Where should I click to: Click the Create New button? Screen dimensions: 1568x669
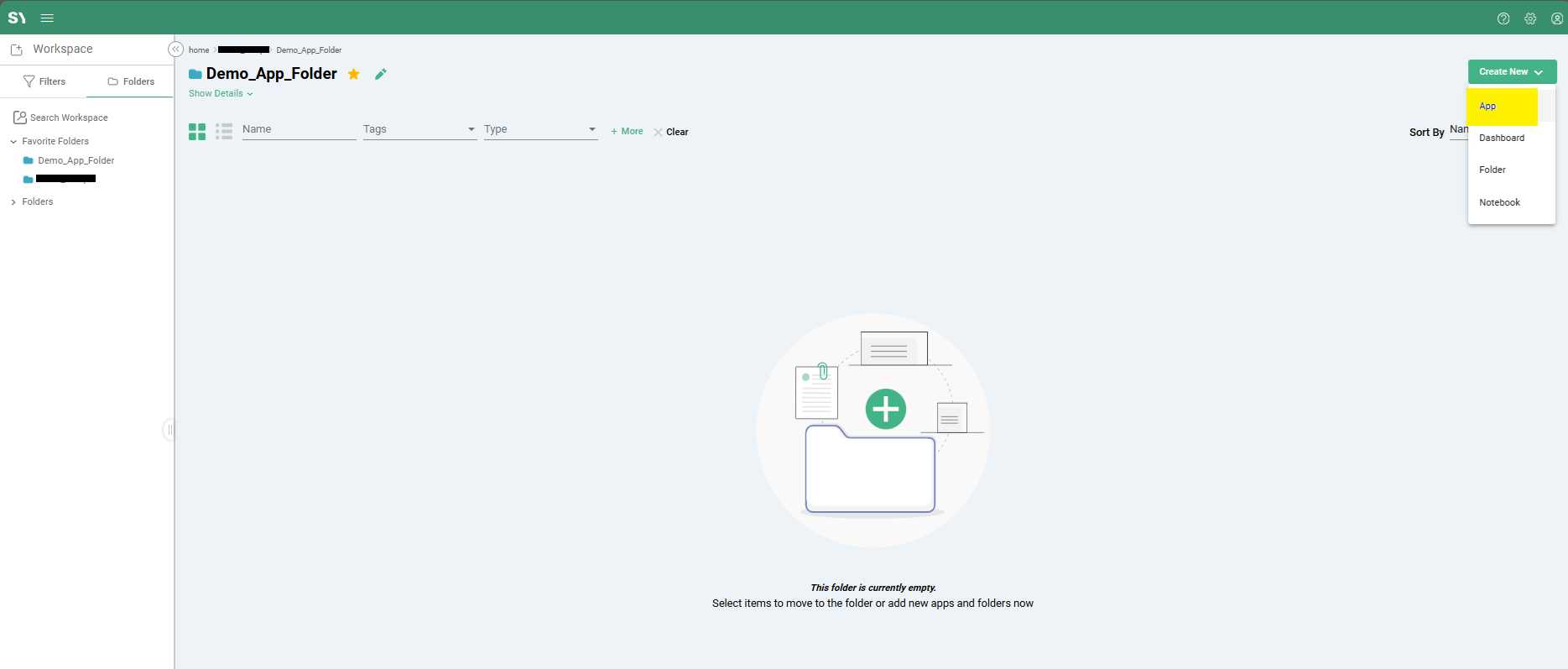click(x=1511, y=72)
